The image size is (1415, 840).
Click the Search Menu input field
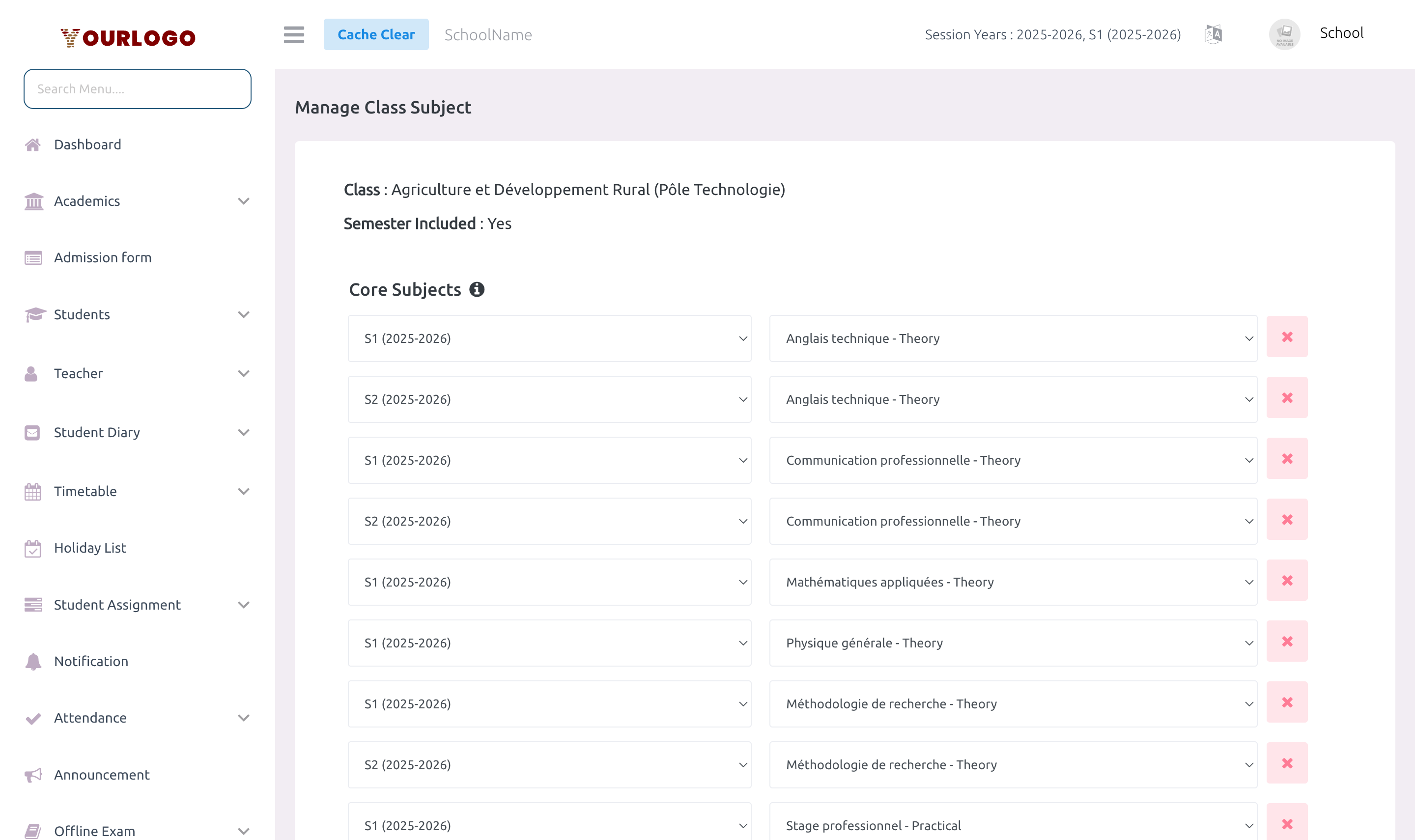(x=137, y=88)
